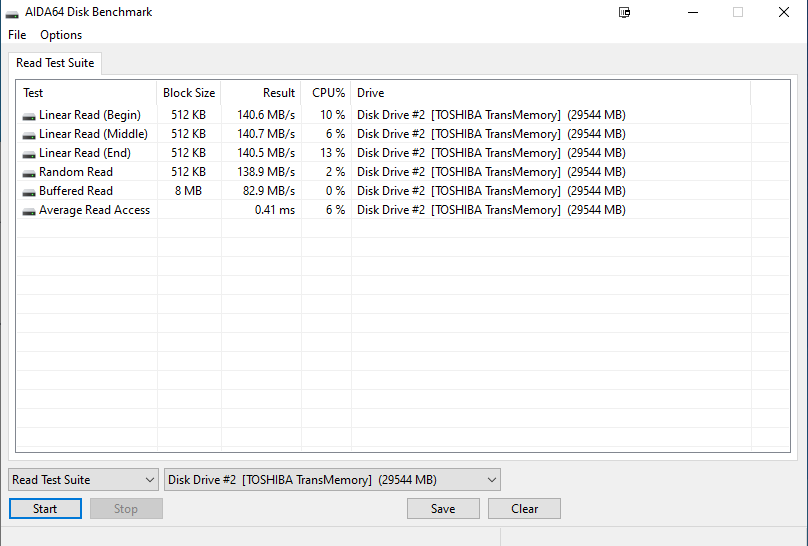Select the Average Read Access row label
This screenshot has width=808, height=546.
click(x=94, y=210)
